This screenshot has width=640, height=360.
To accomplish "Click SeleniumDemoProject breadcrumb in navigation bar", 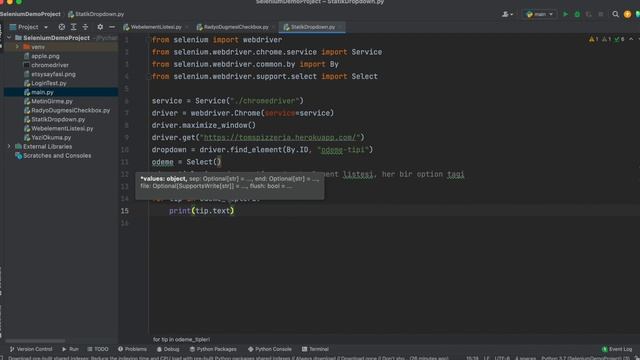I will tap(30, 14).
